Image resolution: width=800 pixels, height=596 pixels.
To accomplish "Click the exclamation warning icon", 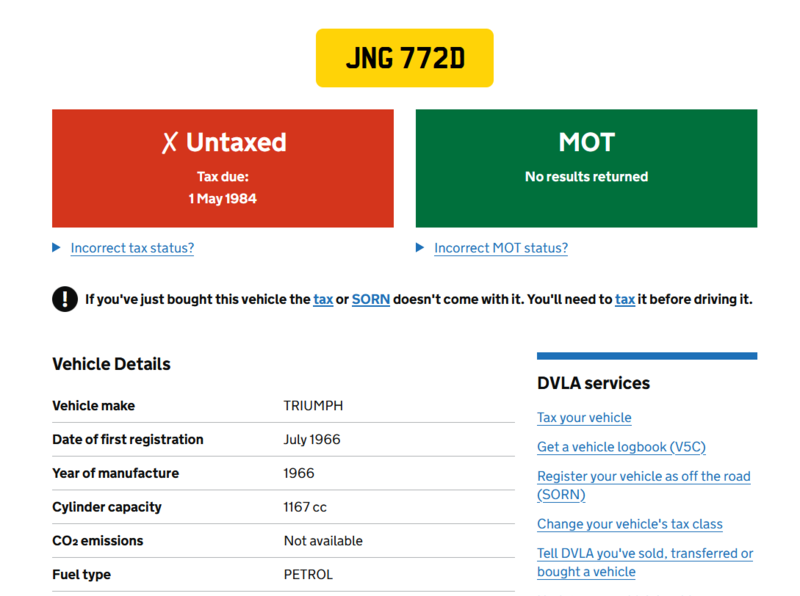I will pyautogui.click(x=65, y=299).
